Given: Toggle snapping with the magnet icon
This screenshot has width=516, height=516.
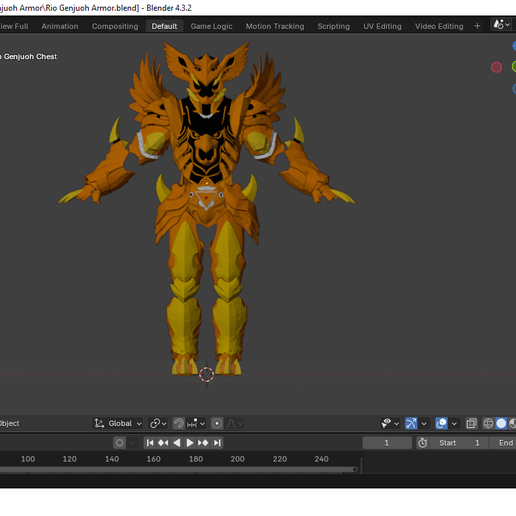Looking at the screenshot, I should tap(179, 423).
